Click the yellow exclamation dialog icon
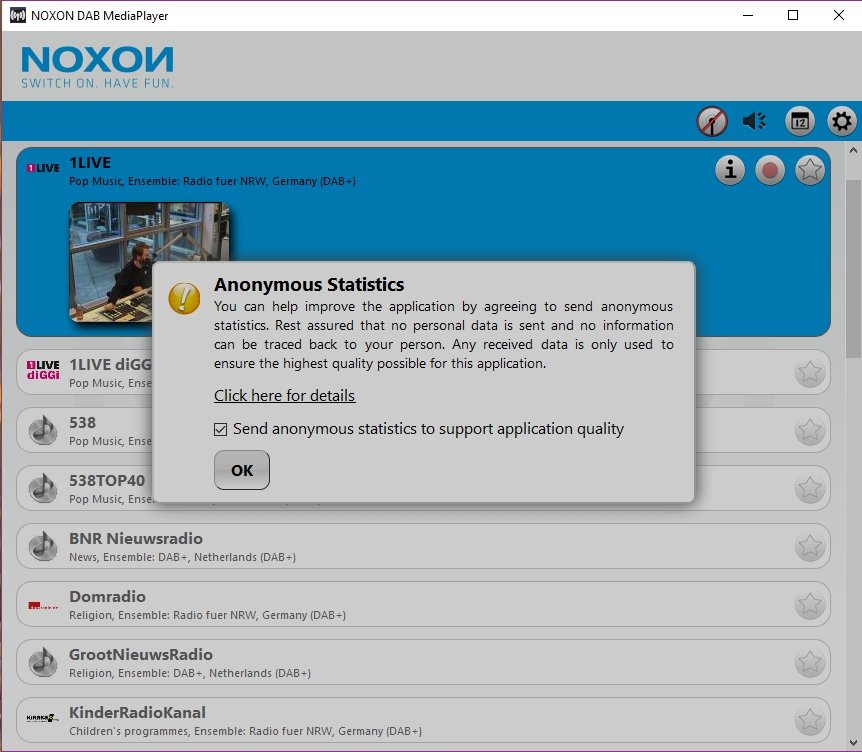 click(184, 298)
